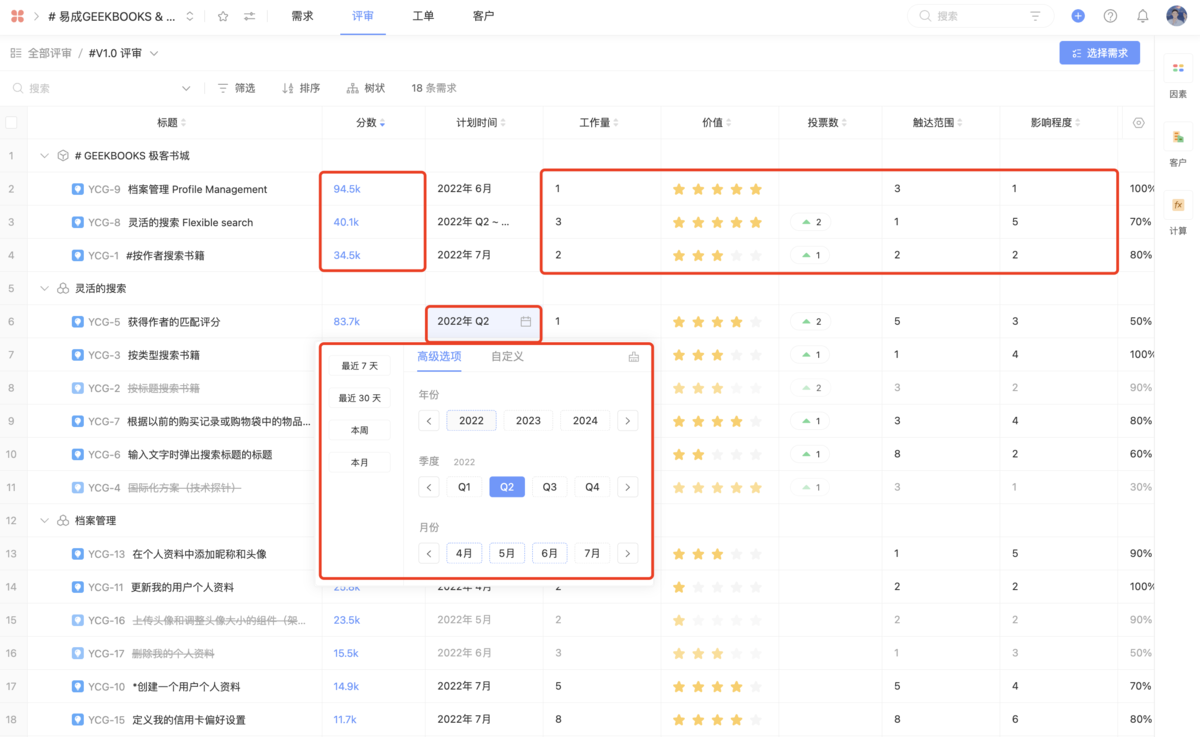Open column settings hexagon icon
This screenshot has height=737, width=1200.
pos(1138,123)
